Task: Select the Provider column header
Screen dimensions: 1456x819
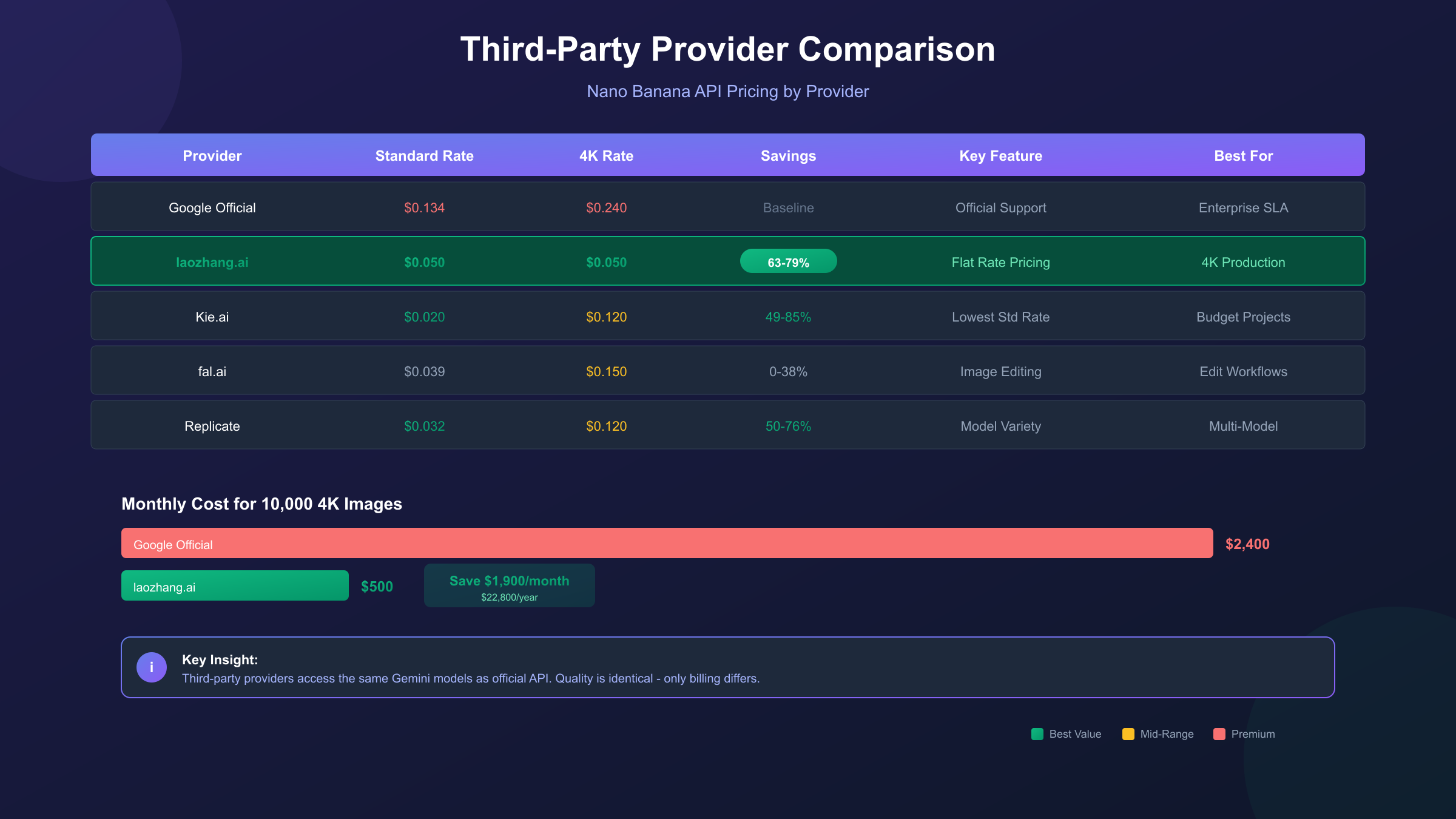Action: coord(212,156)
